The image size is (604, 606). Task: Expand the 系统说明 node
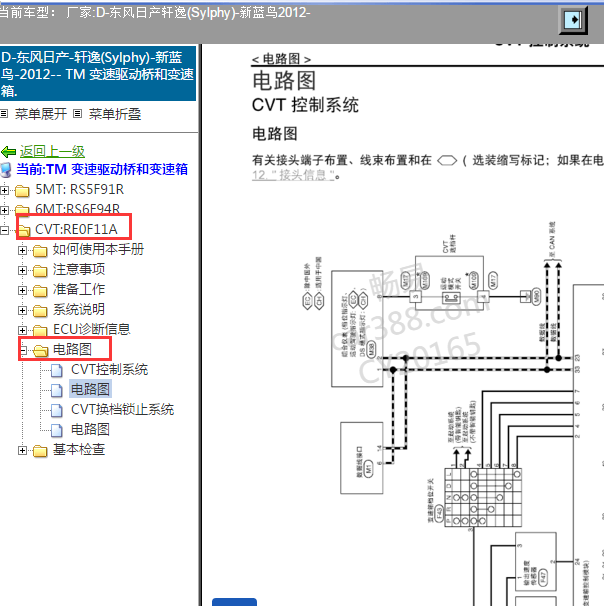tap(22, 310)
